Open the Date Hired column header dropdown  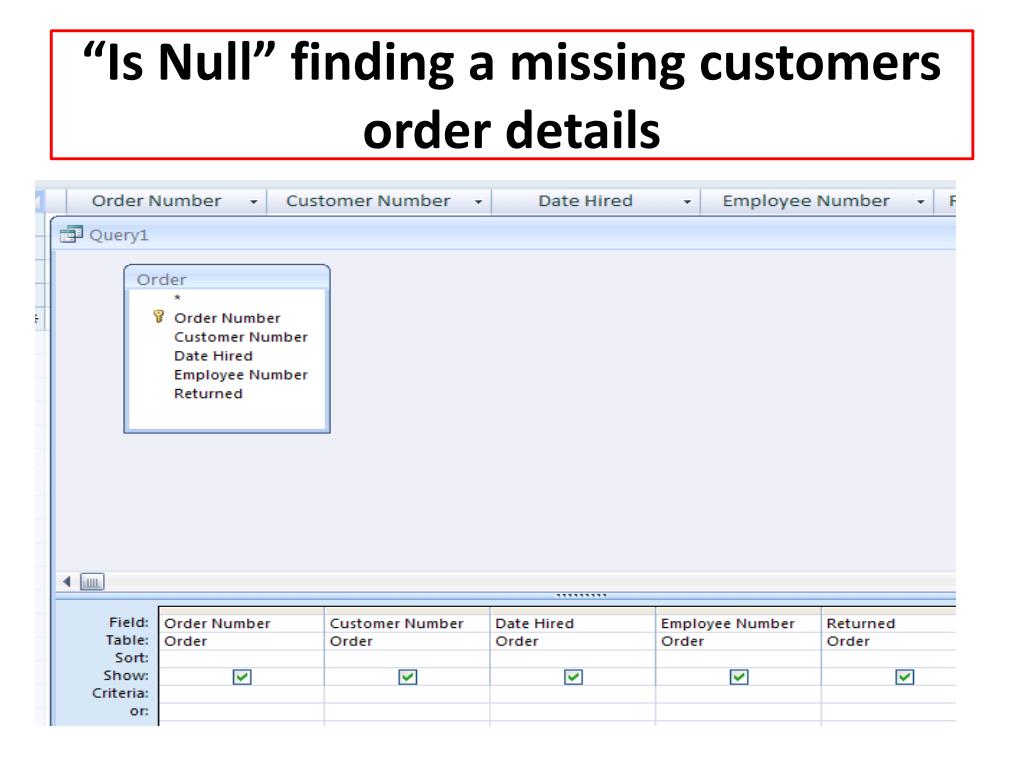[x=687, y=201]
